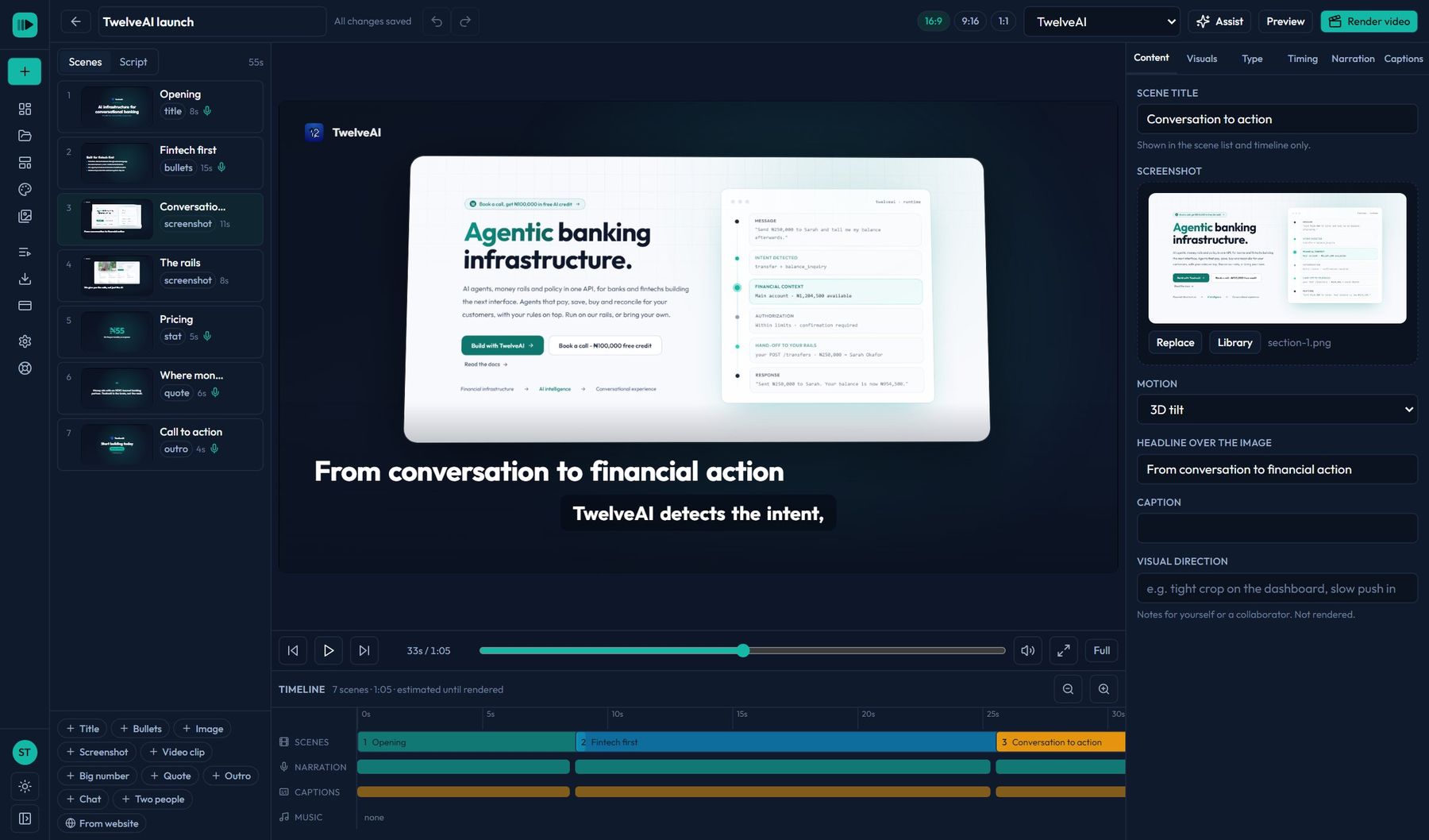This screenshot has height=840, width=1429.
Task: Select 9:16 aspect ratio
Action: 970,21
